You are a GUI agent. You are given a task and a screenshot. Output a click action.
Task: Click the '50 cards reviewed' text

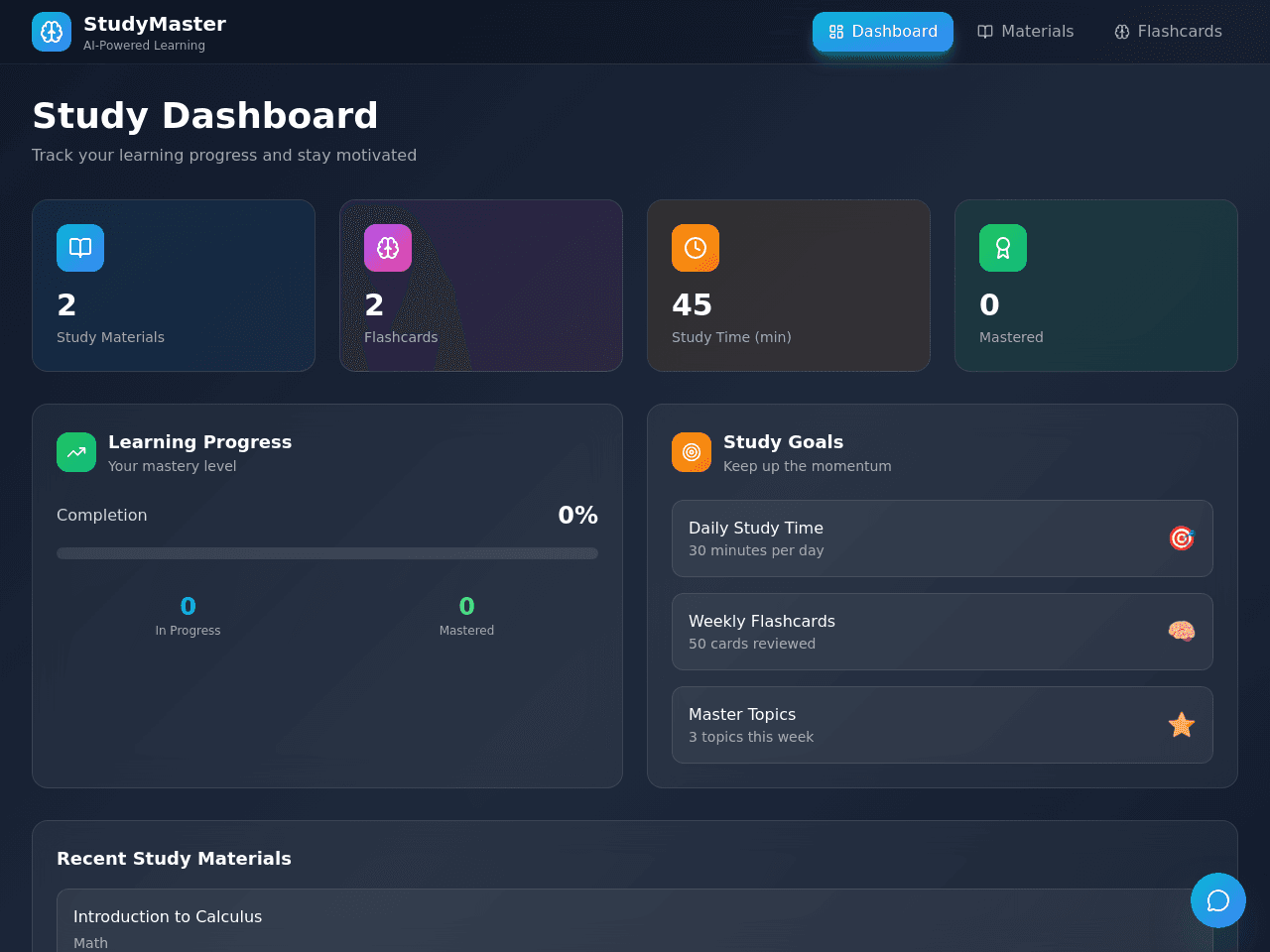tap(752, 644)
